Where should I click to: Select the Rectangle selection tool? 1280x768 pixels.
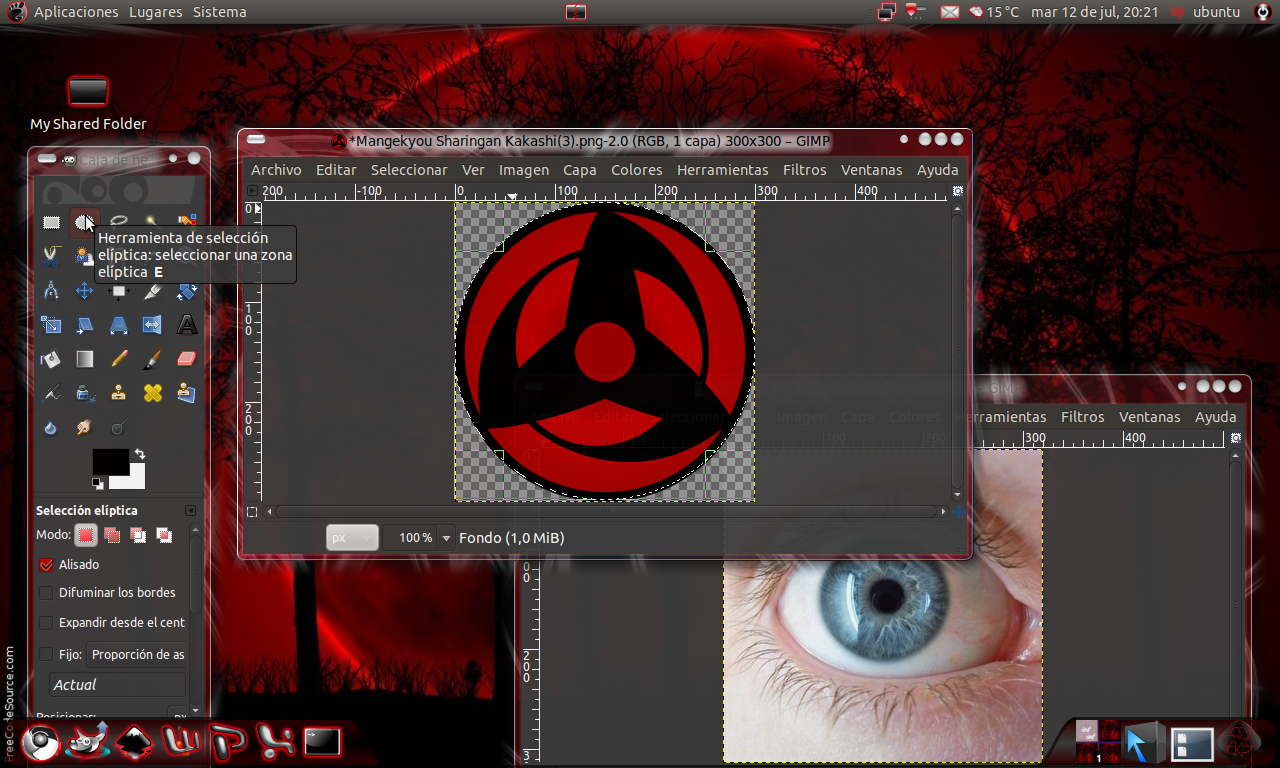[x=51, y=221]
